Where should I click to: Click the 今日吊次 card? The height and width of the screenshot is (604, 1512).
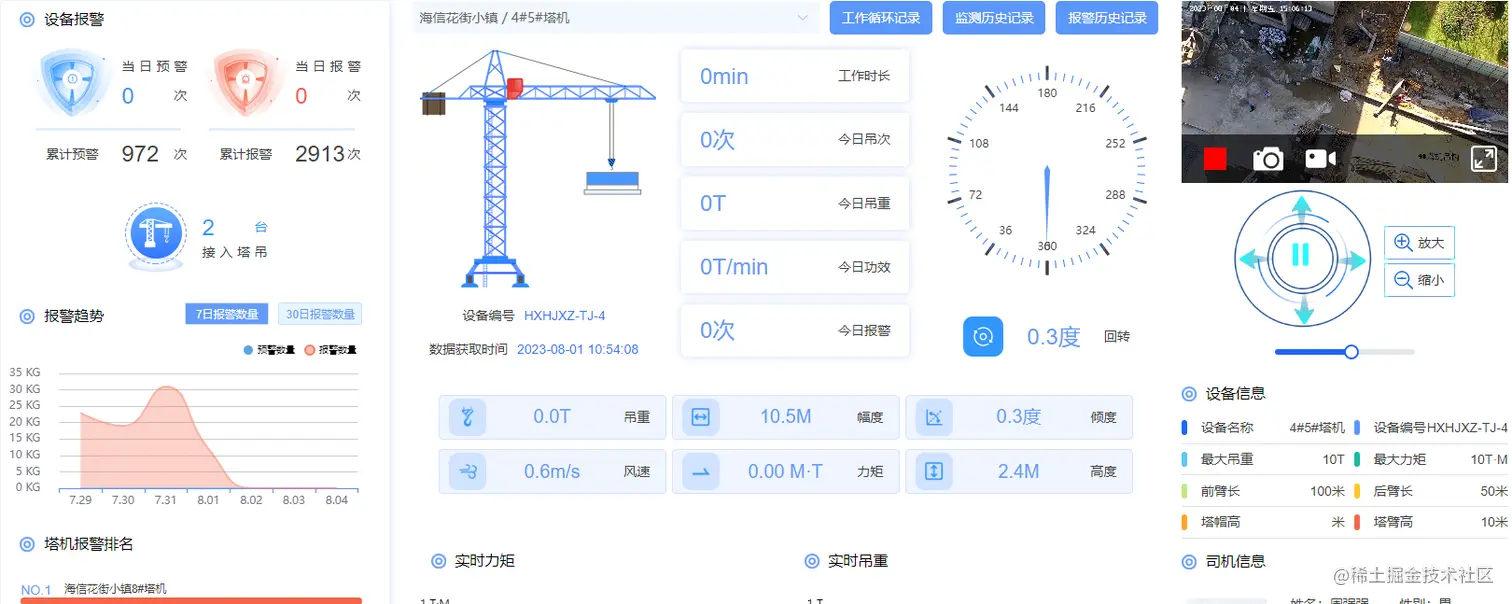pyautogui.click(x=795, y=140)
